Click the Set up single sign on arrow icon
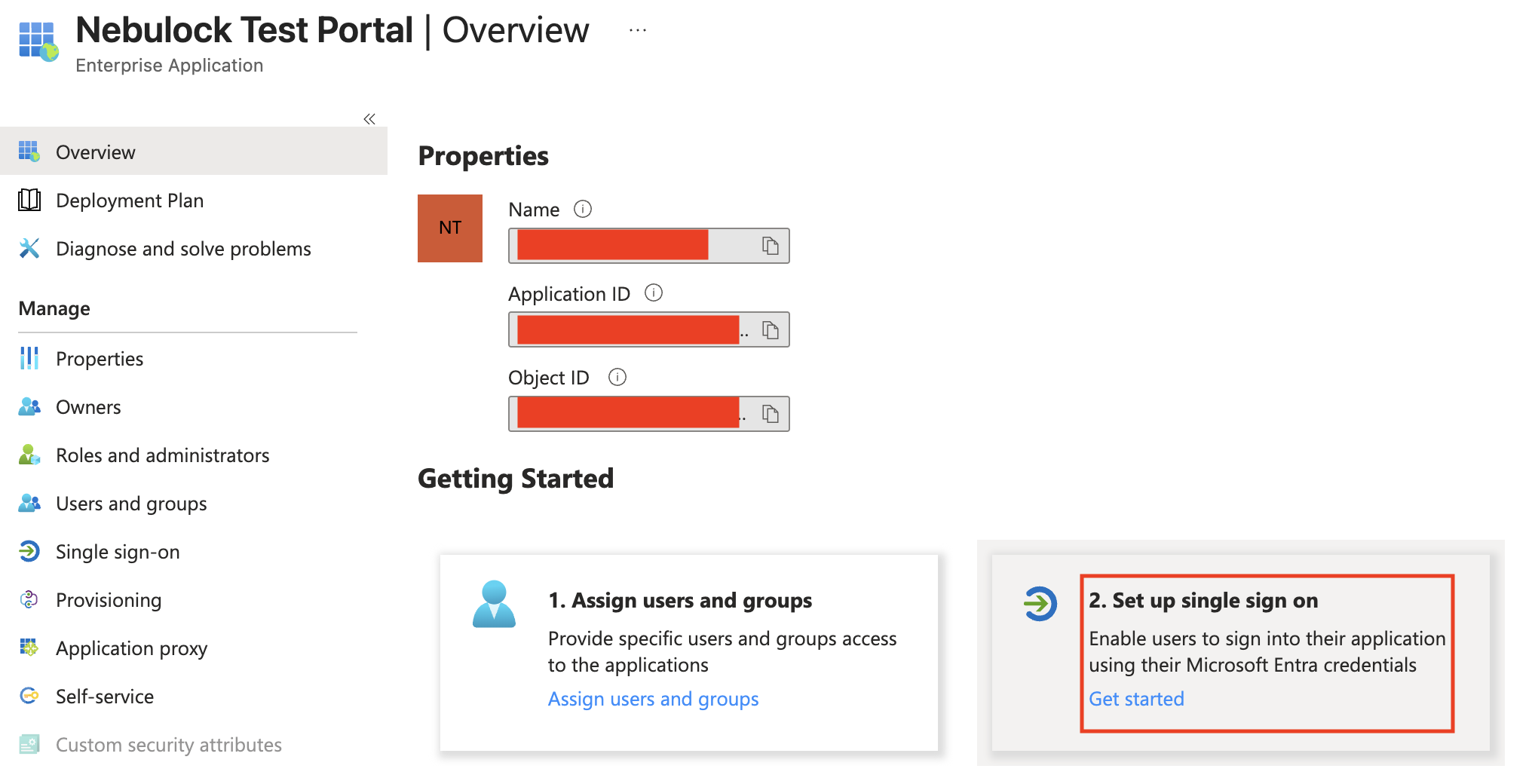This screenshot has width=1532, height=784. 1040,603
